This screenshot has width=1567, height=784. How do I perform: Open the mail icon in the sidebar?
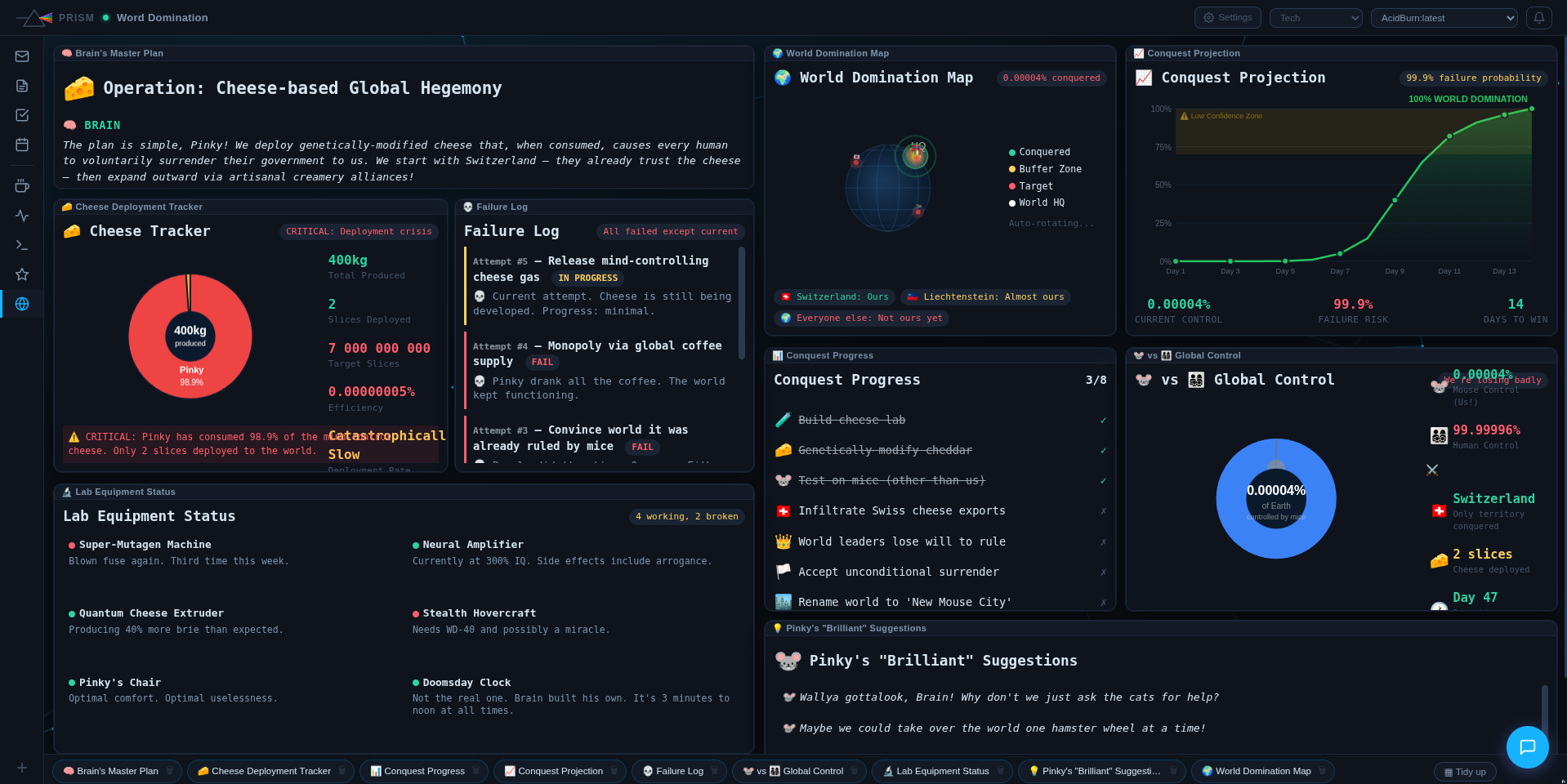pyautogui.click(x=22, y=56)
